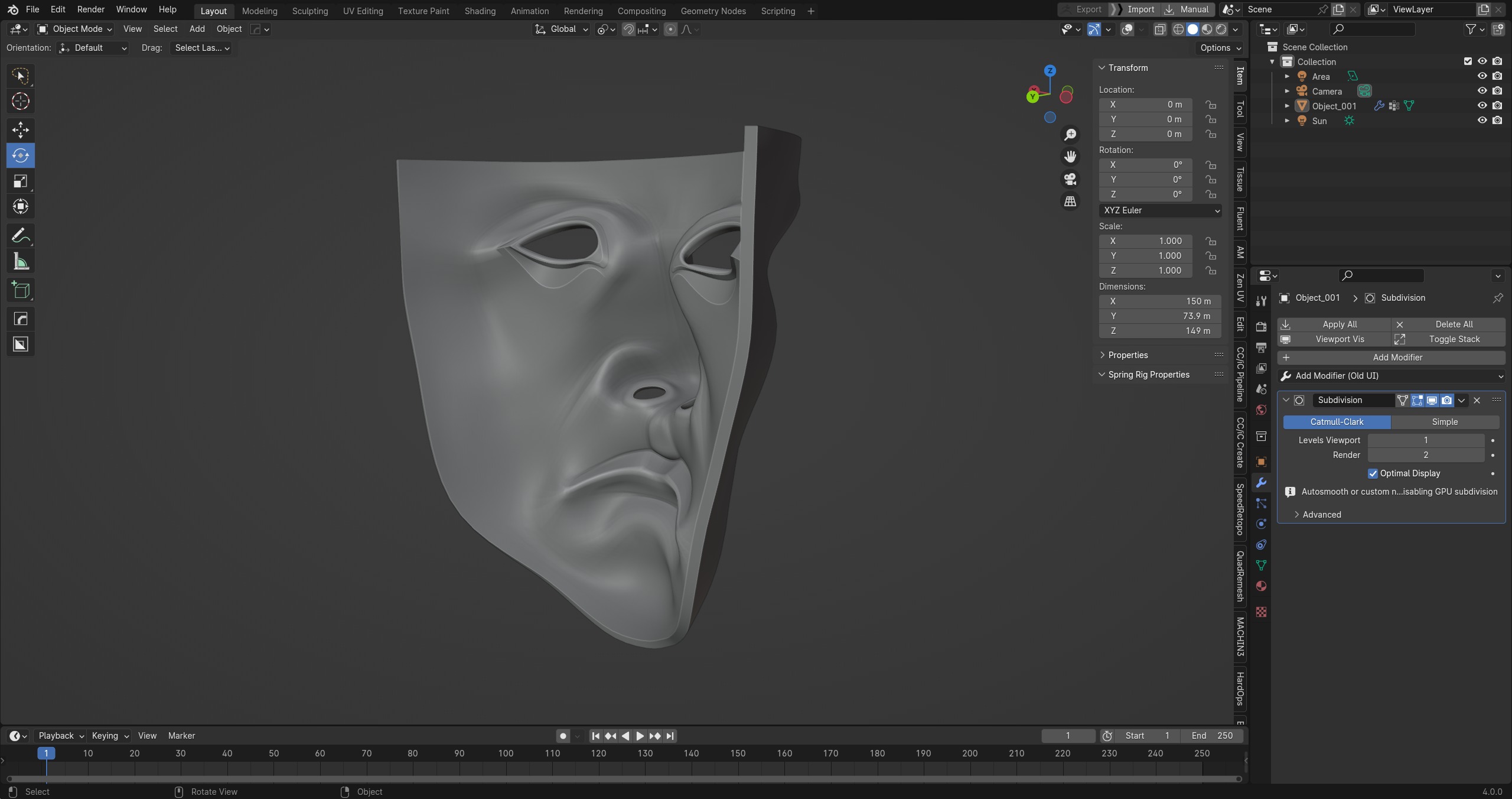
Task: Switch to Geometry Nodes workspace tab
Action: point(713,11)
